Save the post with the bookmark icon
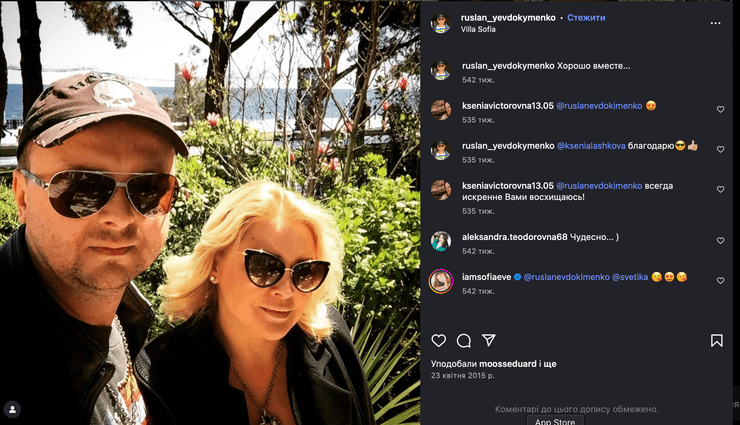 coord(716,340)
